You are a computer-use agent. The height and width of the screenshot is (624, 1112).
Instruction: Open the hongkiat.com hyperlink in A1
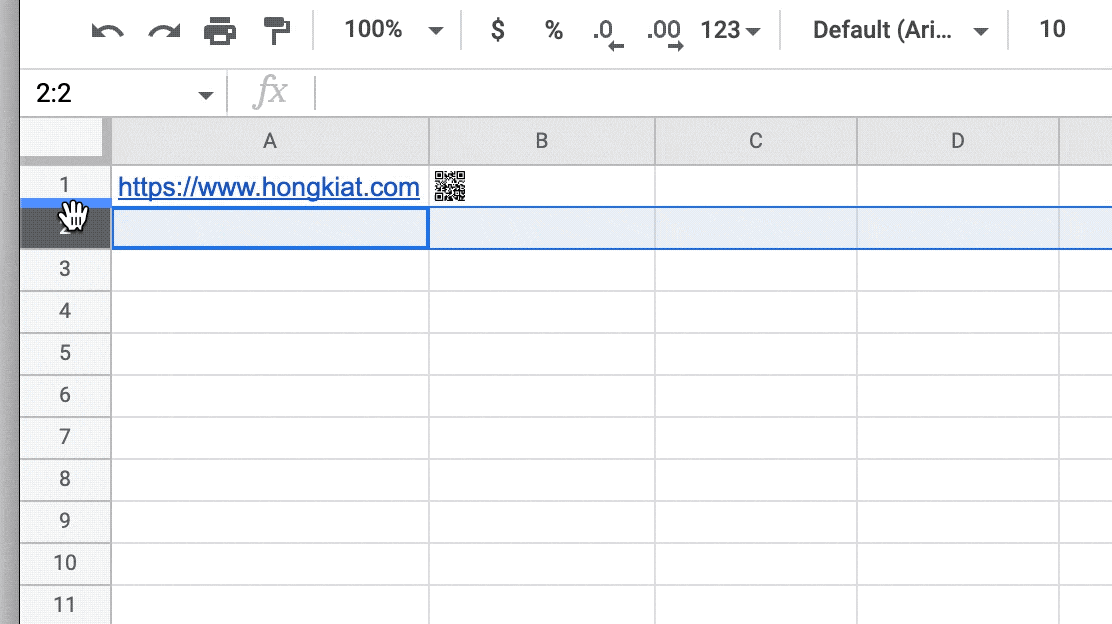coord(268,187)
